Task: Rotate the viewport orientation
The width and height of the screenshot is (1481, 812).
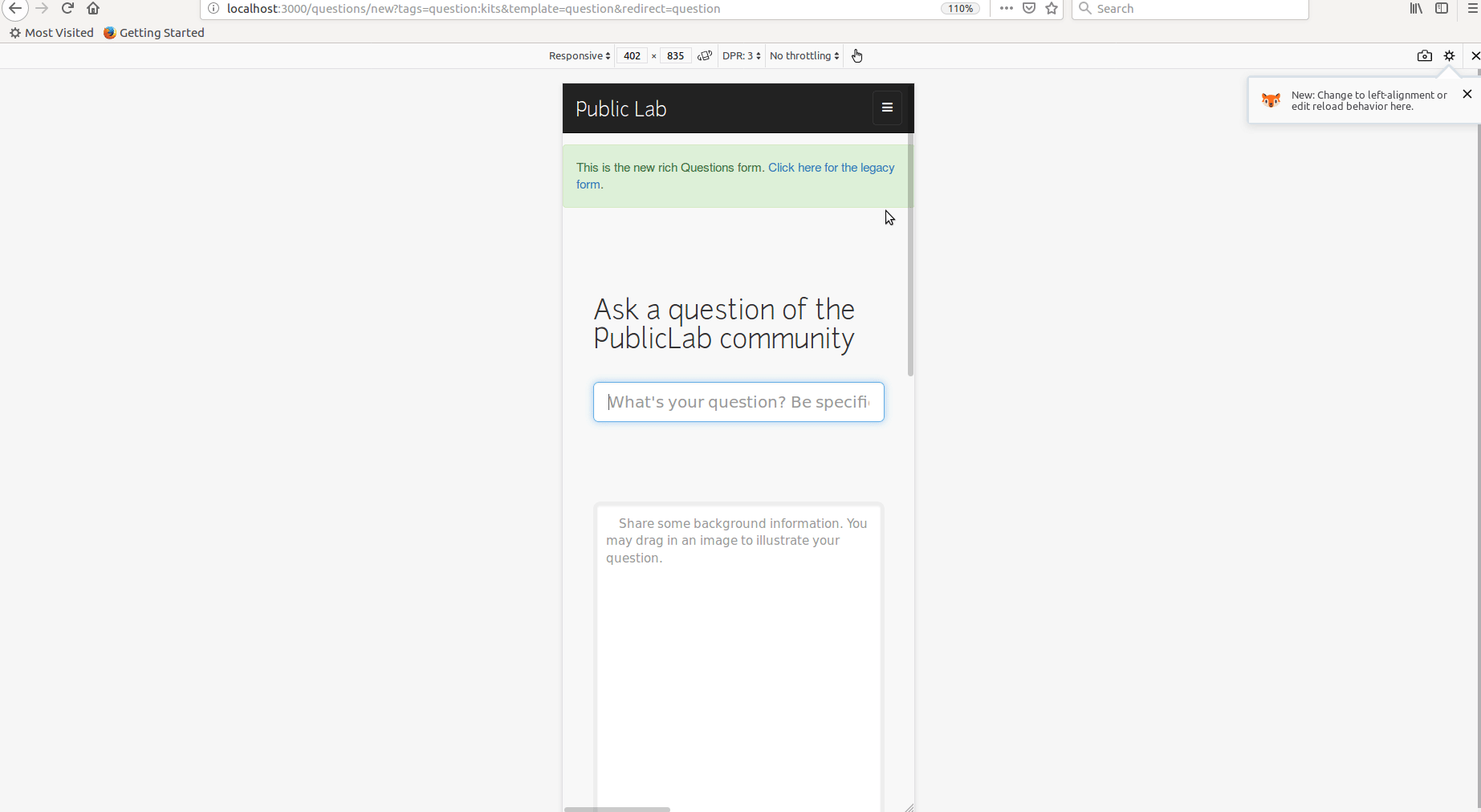Action: pyautogui.click(x=705, y=56)
